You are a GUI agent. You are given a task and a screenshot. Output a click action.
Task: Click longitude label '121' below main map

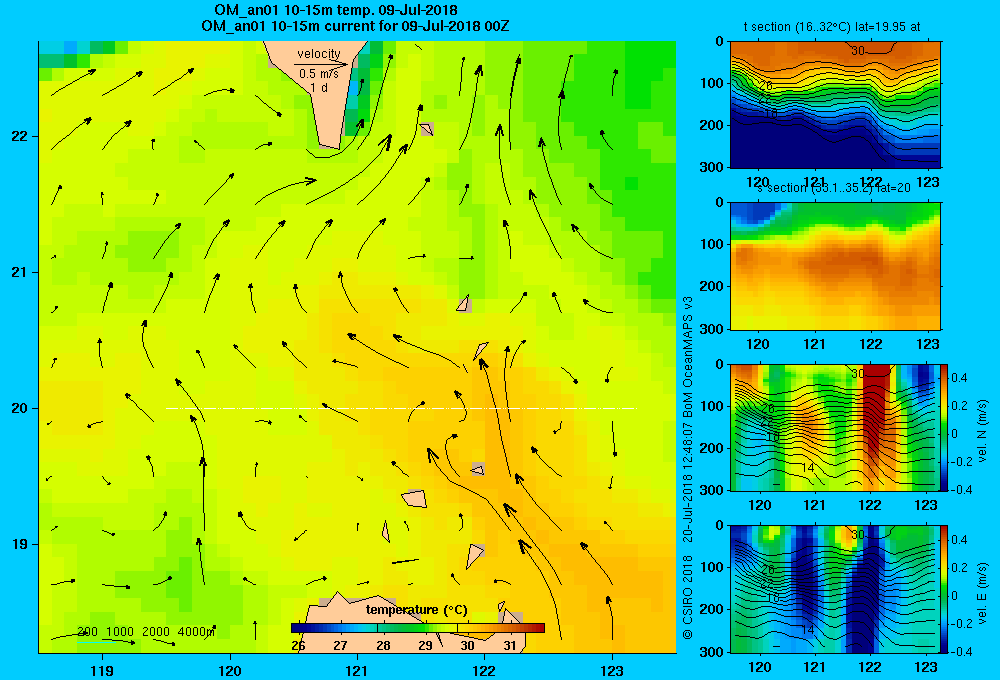[357, 670]
